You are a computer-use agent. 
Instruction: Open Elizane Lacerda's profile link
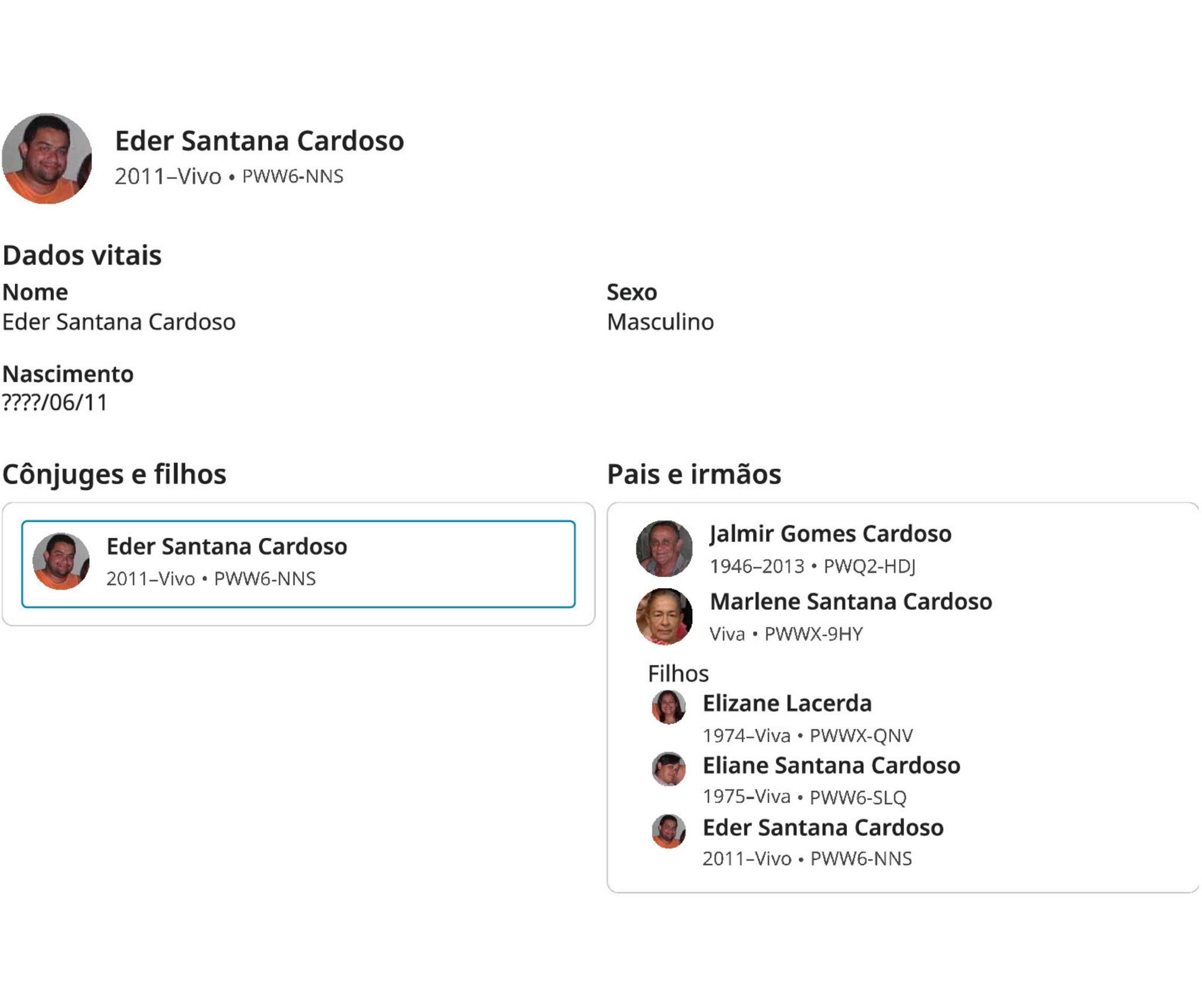786,703
